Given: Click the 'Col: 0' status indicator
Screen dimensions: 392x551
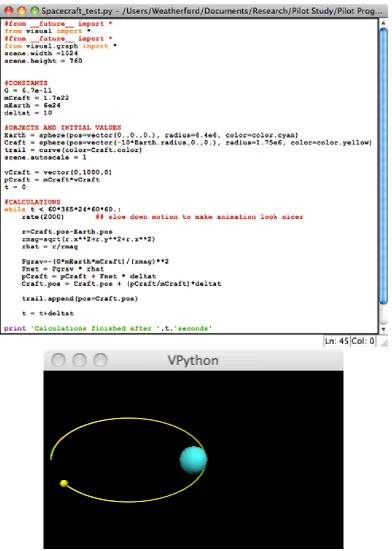Looking at the screenshot, I should click(362, 341).
